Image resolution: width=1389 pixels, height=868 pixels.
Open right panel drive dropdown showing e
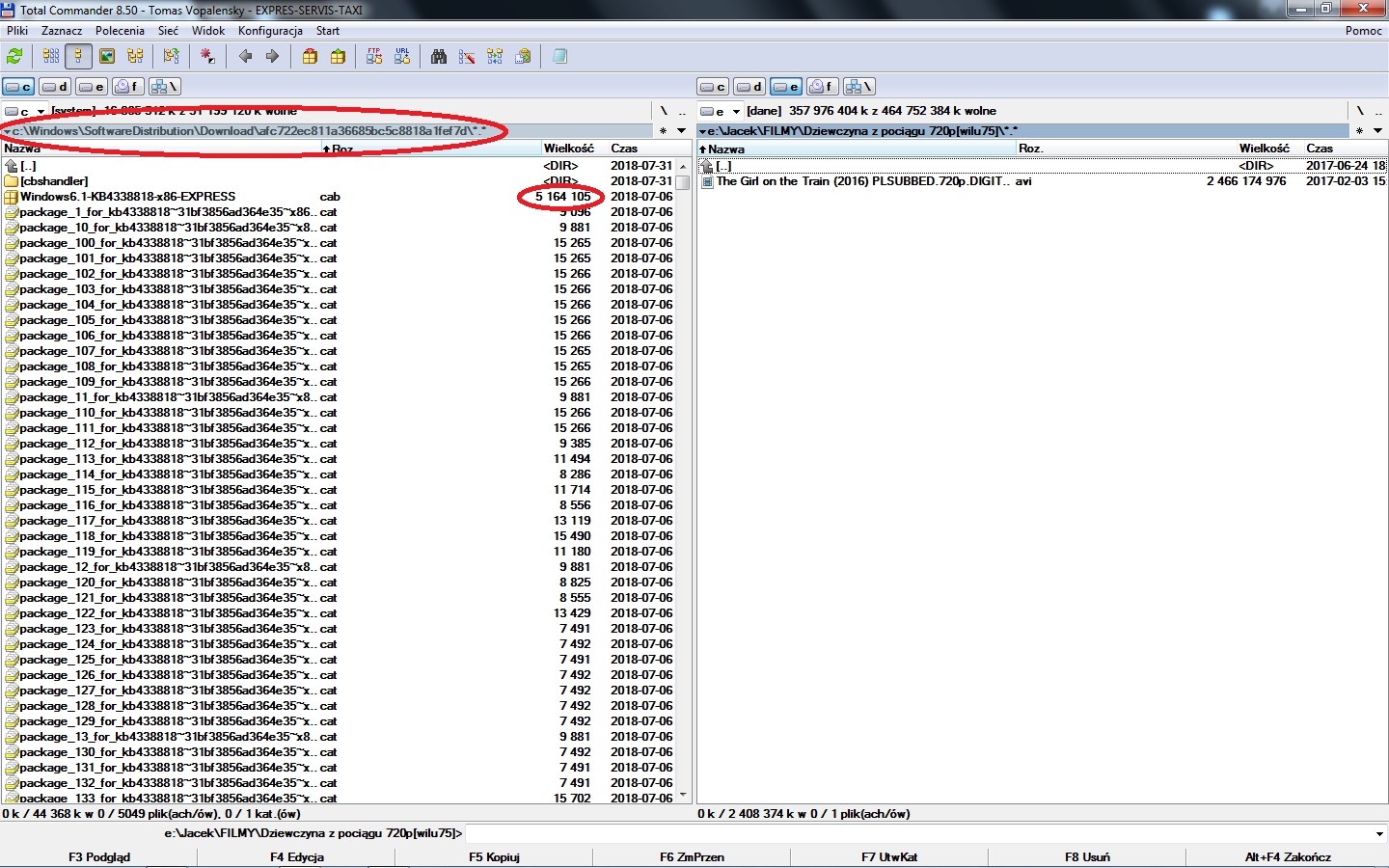(x=721, y=111)
